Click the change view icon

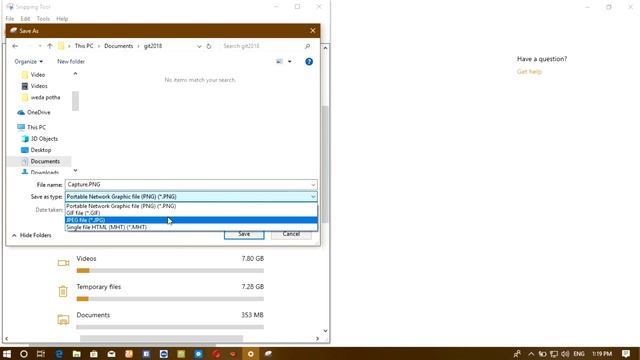pyautogui.click(x=279, y=62)
